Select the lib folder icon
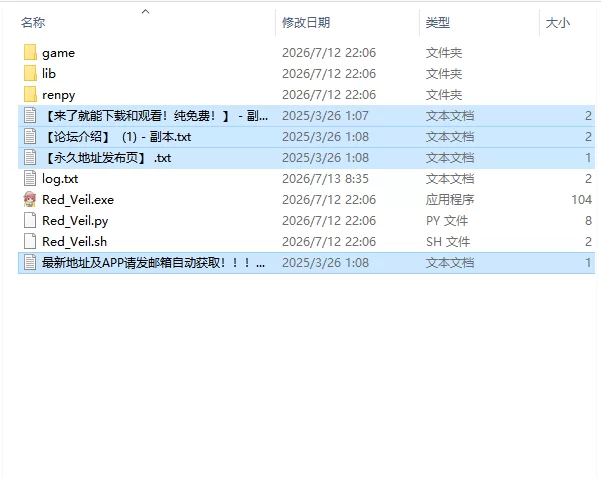This screenshot has width=601, height=478. (30, 74)
